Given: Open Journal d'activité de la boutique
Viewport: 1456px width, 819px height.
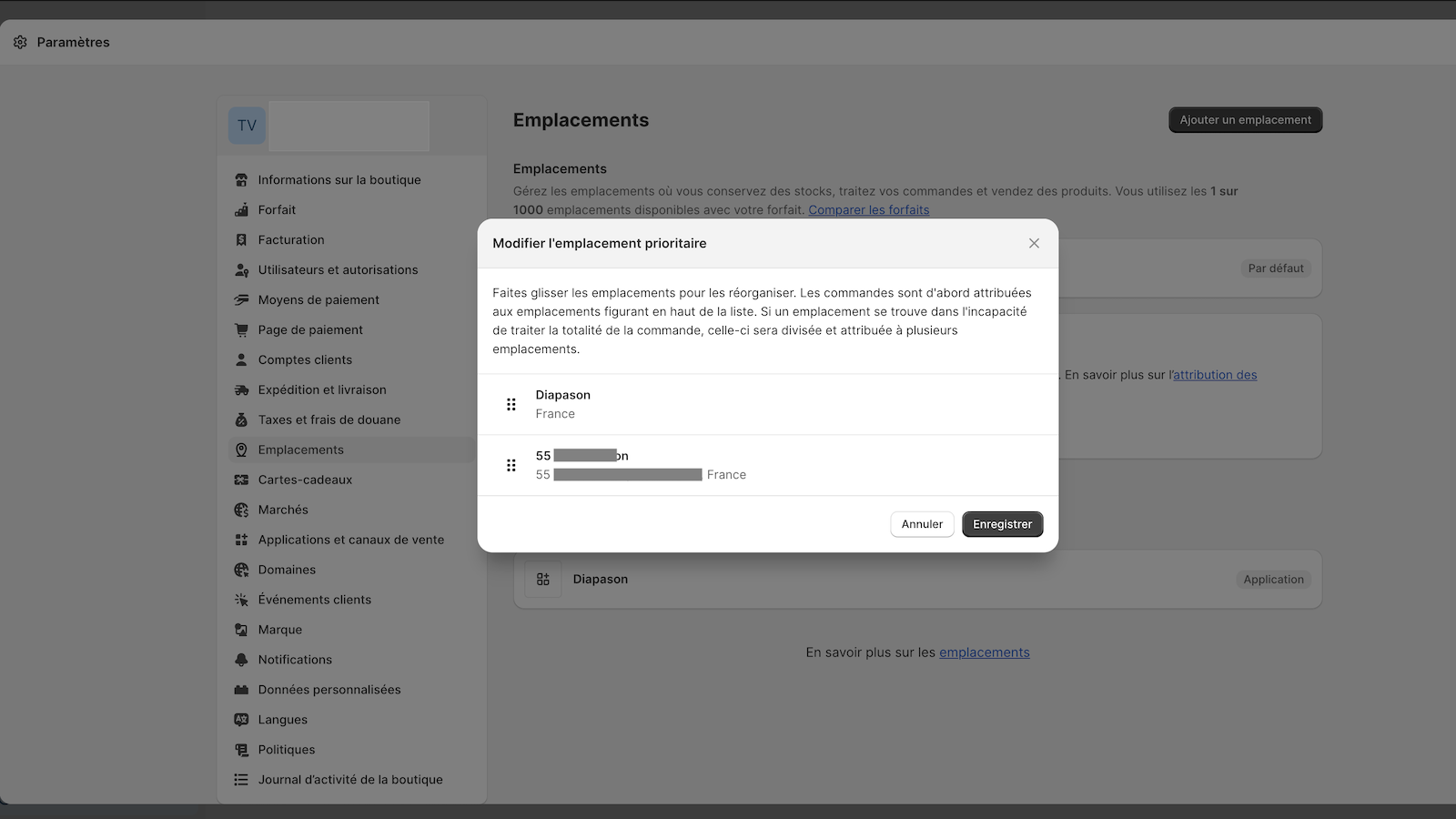Looking at the screenshot, I should click(351, 781).
